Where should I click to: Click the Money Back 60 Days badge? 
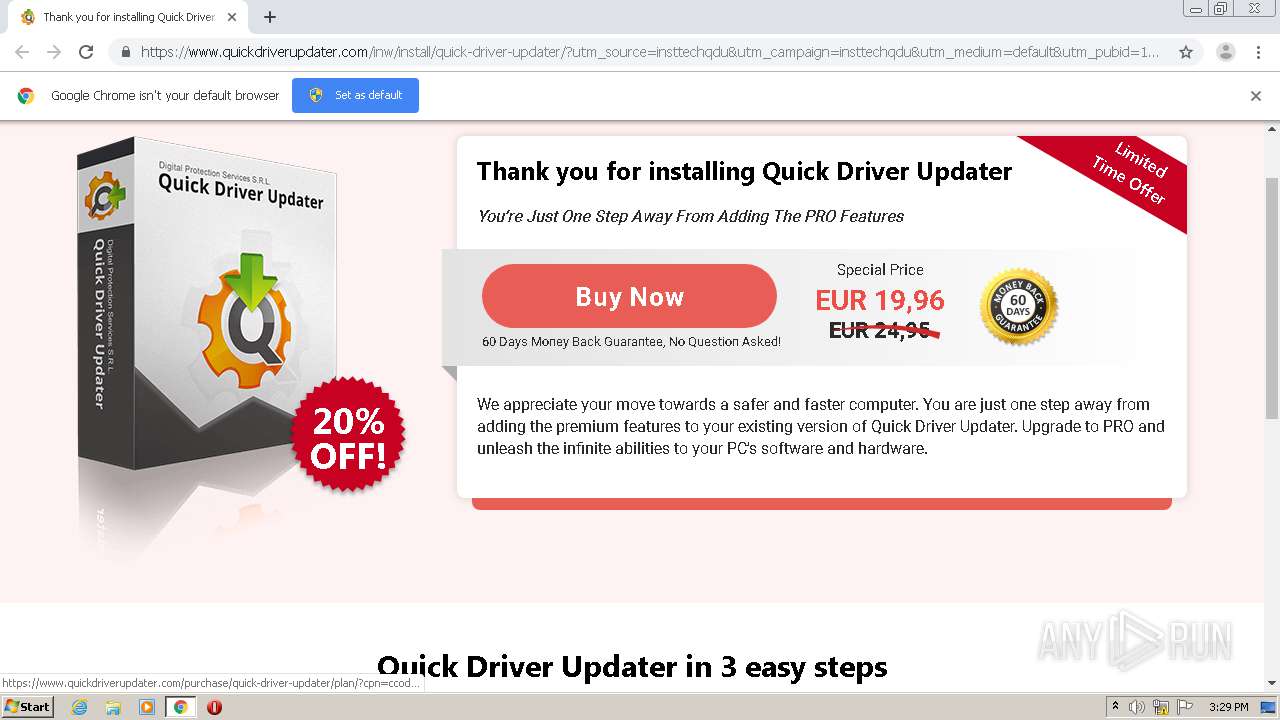pyautogui.click(x=1019, y=306)
